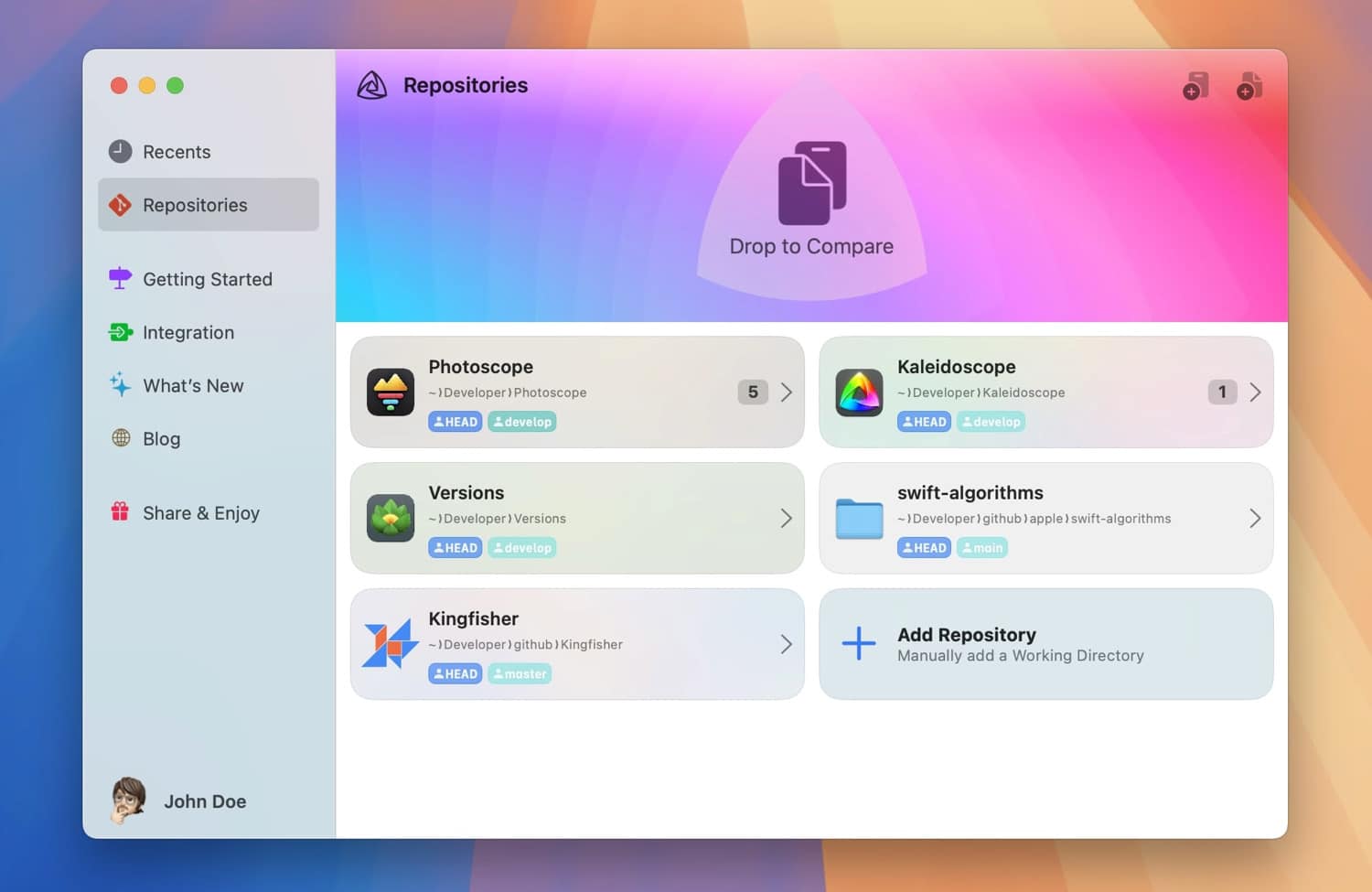Click swift-algorithms' main branch tag
The width and height of the screenshot is (1372, 892).
(x=982, y=548)
